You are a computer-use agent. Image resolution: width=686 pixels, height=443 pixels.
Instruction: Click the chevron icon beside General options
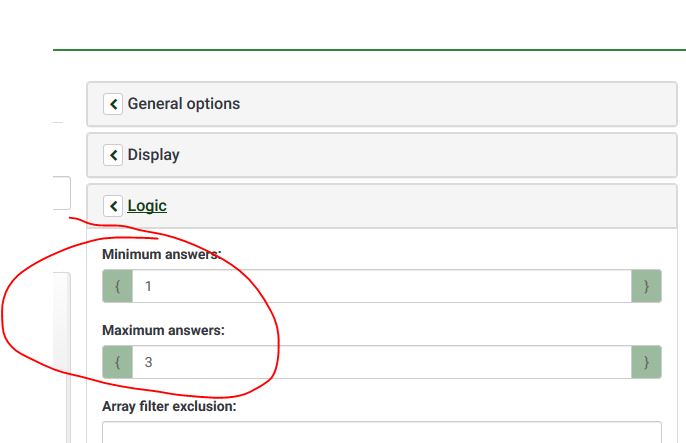(x=113, y=104)
